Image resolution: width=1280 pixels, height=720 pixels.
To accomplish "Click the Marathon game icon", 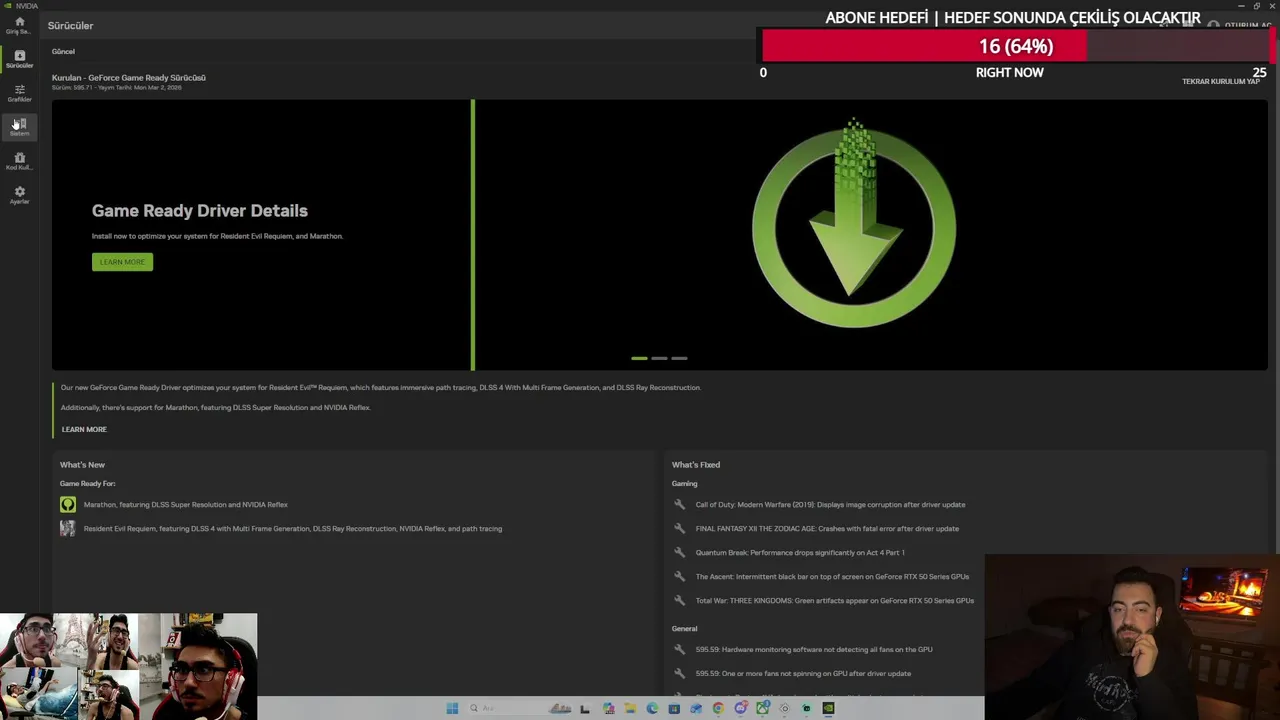I will pos(67,505).
